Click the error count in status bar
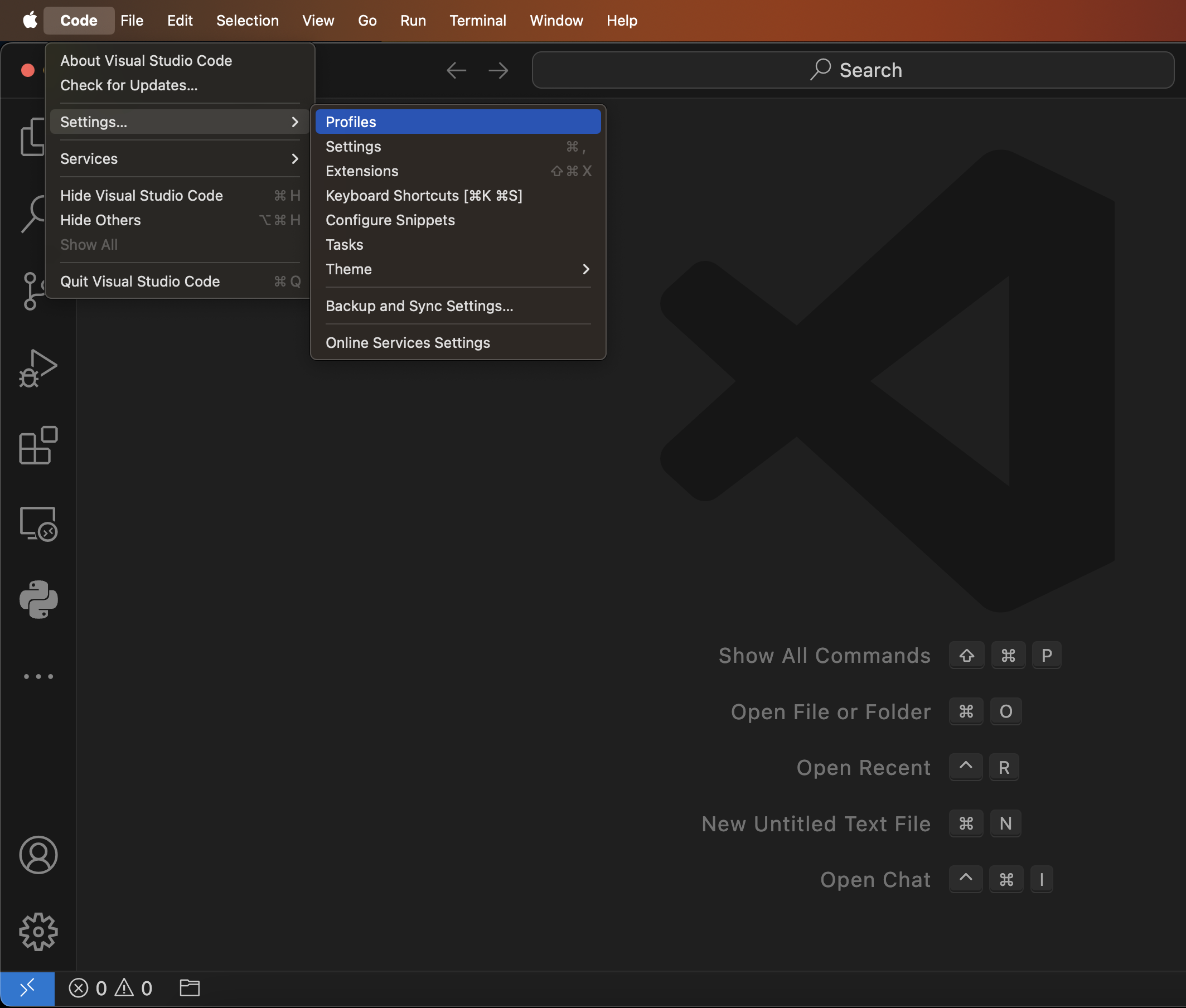This screenshot has height=1008, width=1186. tap(91, 988)
